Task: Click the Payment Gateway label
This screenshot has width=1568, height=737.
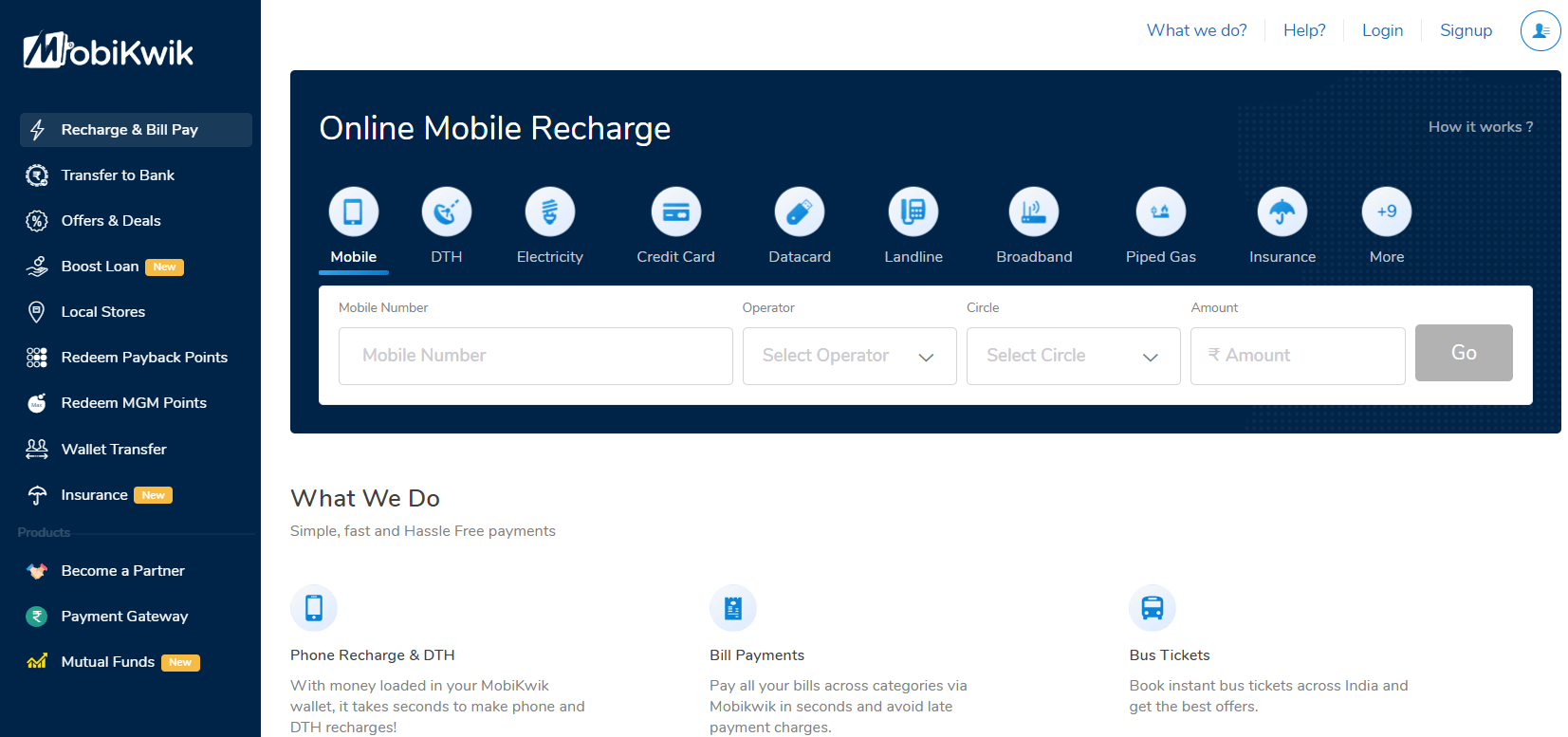Action: [x=124, y=617]
